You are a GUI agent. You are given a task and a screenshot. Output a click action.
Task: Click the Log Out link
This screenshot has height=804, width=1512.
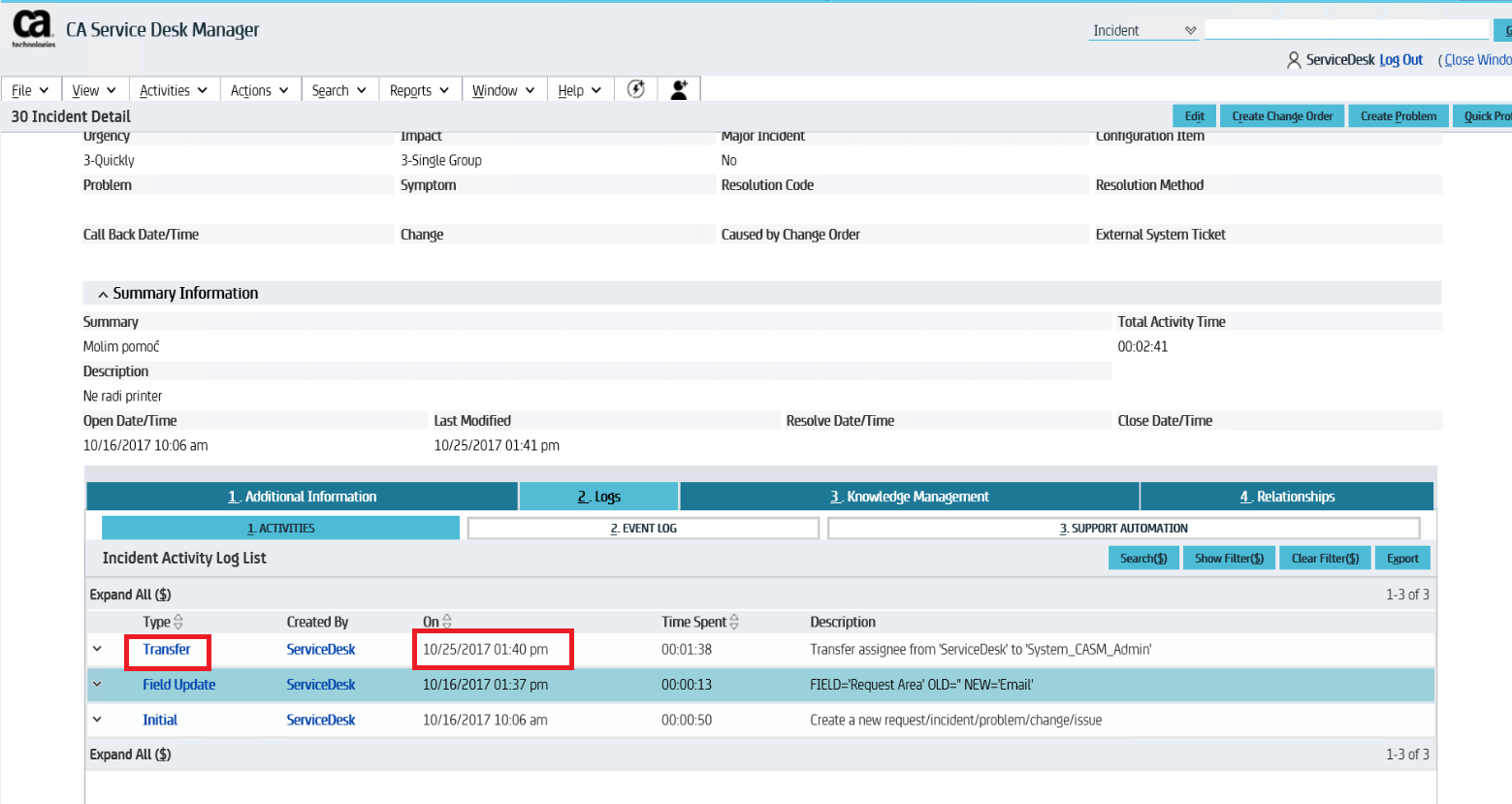click(x=1400, y=59)
